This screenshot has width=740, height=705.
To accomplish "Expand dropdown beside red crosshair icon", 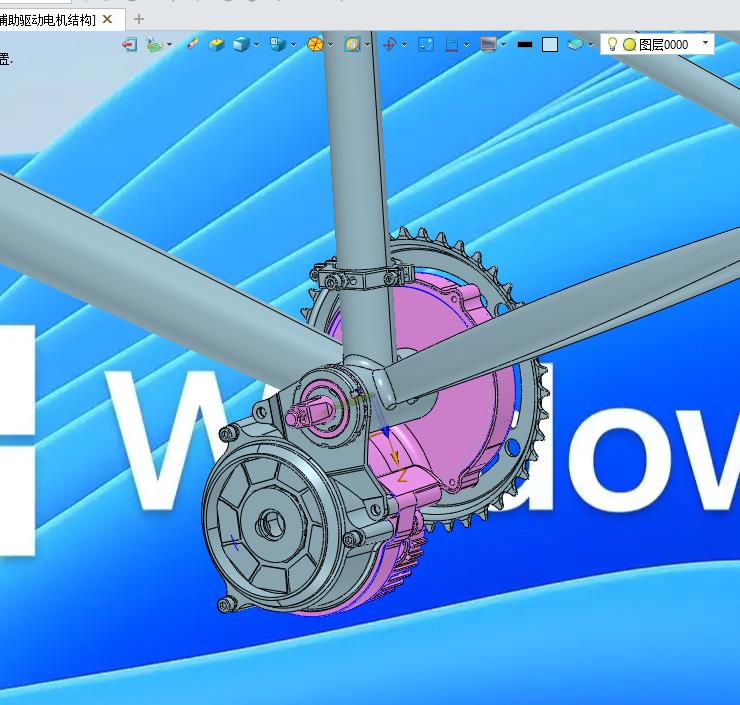I will [x=404, y=45].
